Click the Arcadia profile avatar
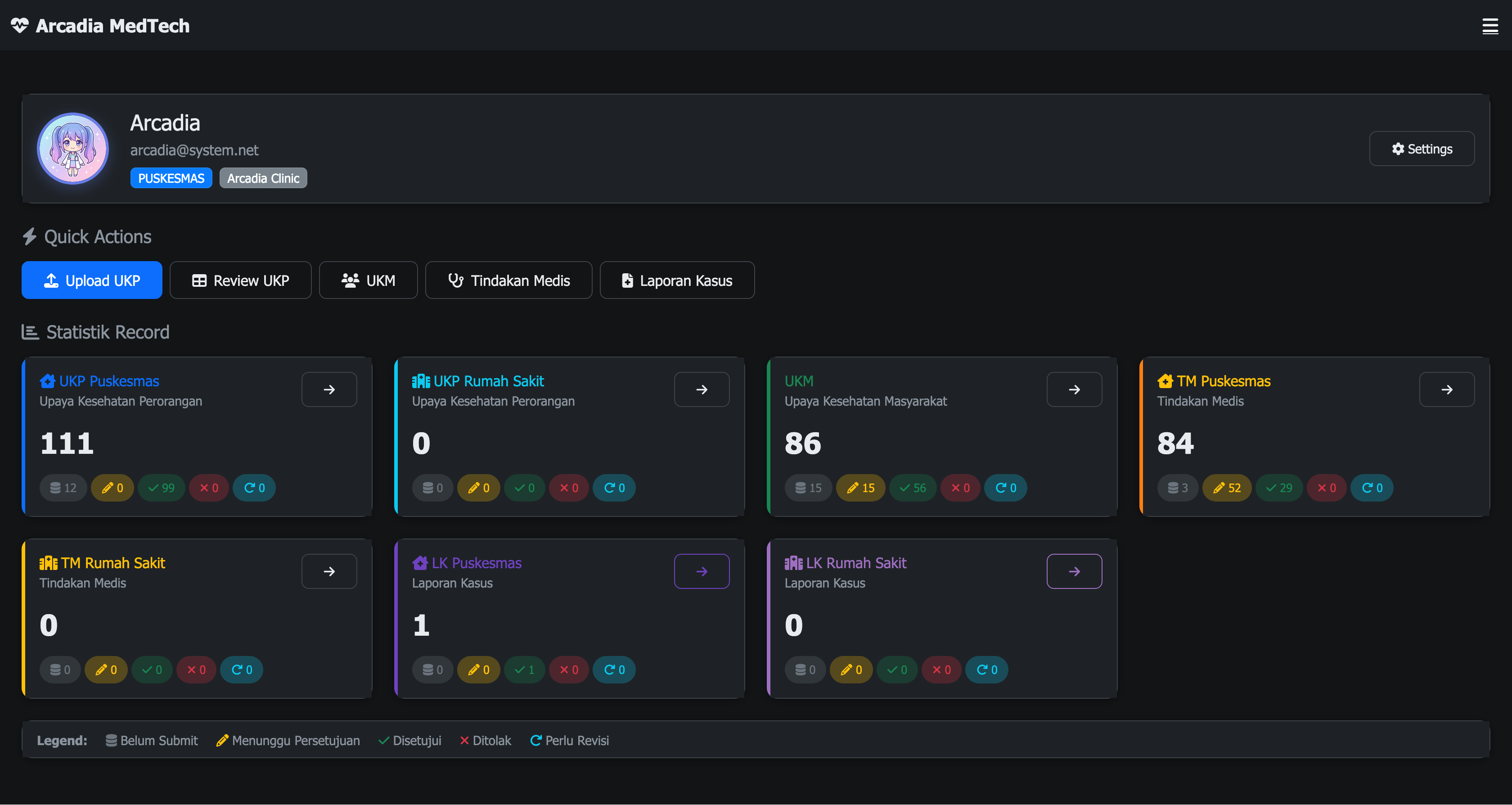1512x805 pixels. tap(73, 148)
